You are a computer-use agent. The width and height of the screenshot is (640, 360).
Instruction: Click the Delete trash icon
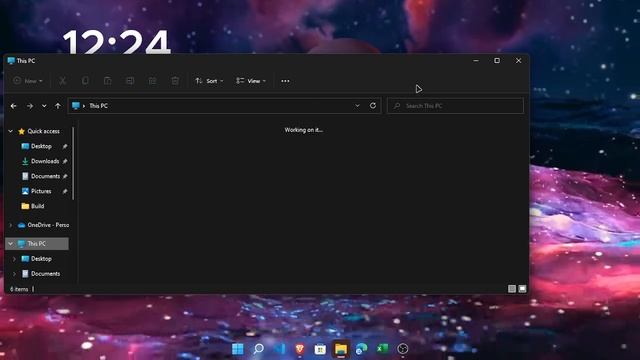click(x=175, y=81)
